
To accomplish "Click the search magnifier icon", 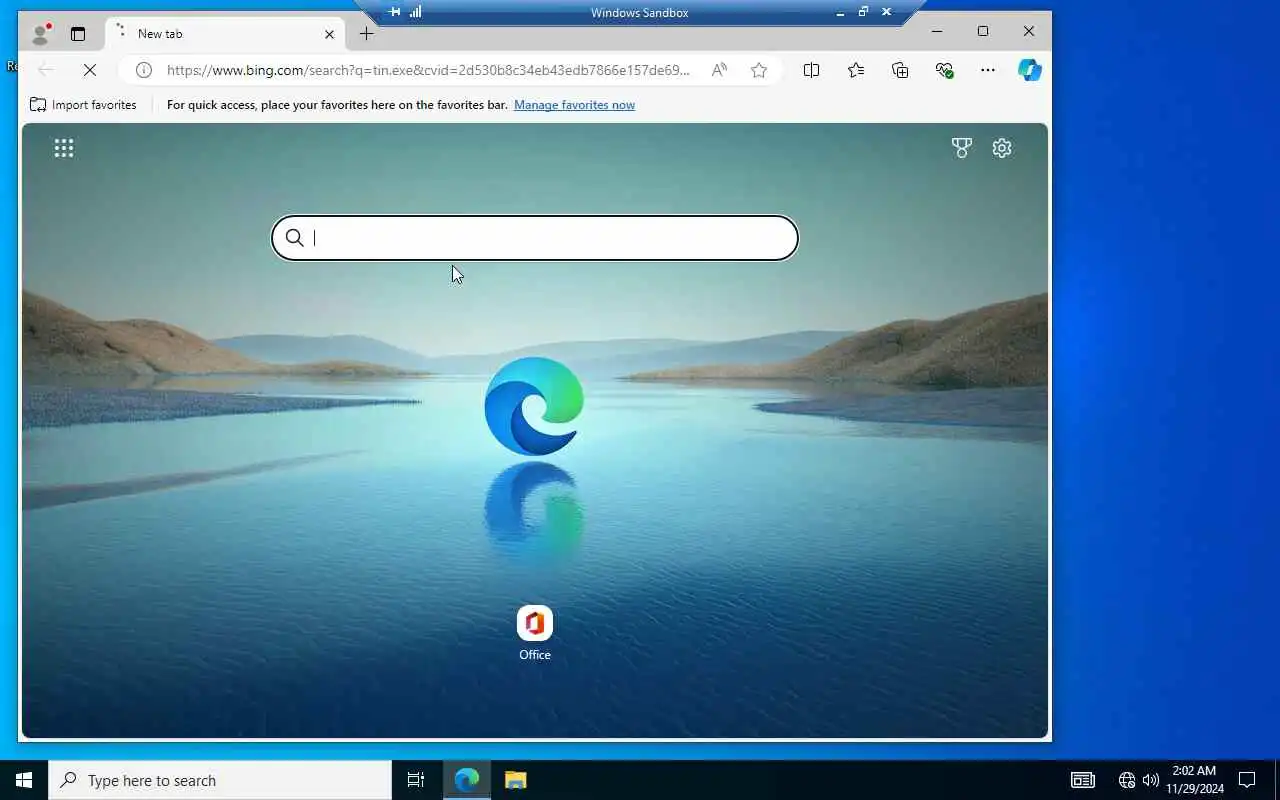I will pyautogui.click(x=294, y=238).
